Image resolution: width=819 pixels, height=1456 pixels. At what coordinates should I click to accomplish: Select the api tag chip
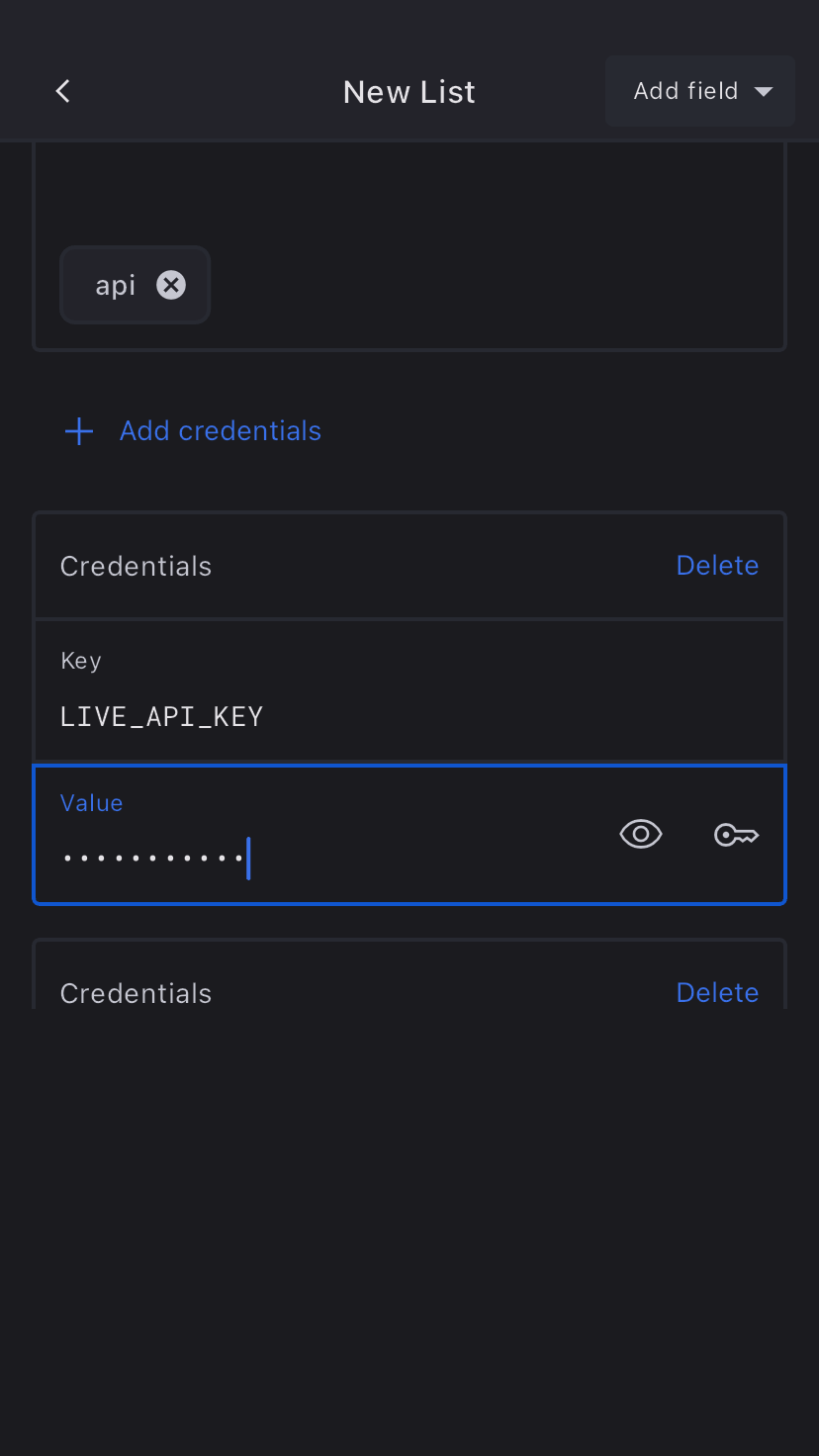tap(115, 285)
